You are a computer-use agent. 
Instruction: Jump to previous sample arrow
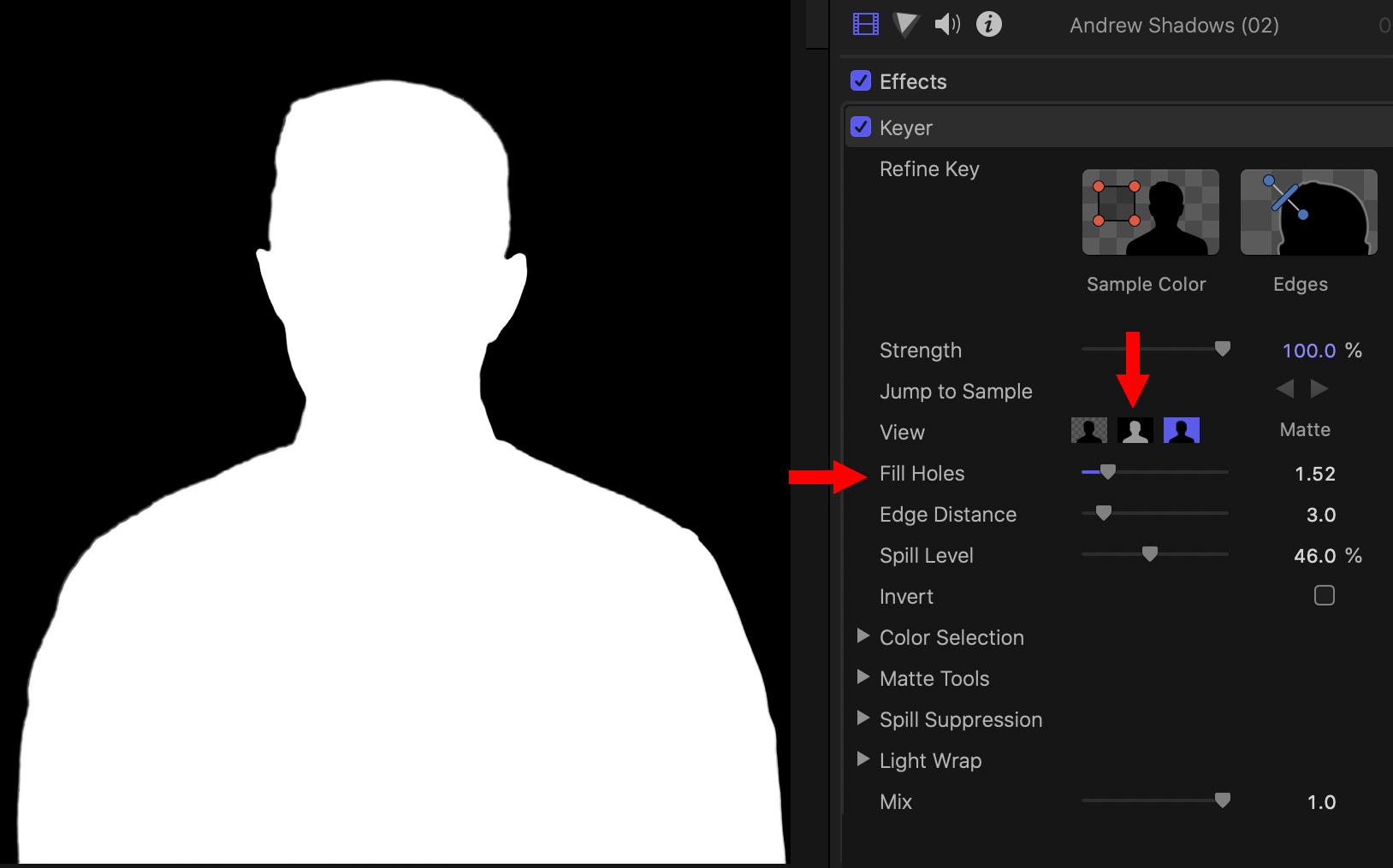pos(1285,389)
